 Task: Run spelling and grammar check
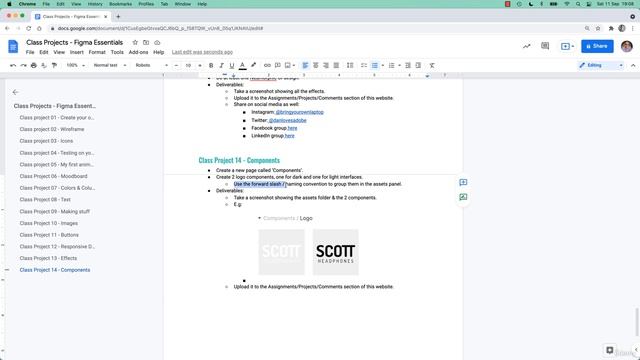(x=44, y=65)
